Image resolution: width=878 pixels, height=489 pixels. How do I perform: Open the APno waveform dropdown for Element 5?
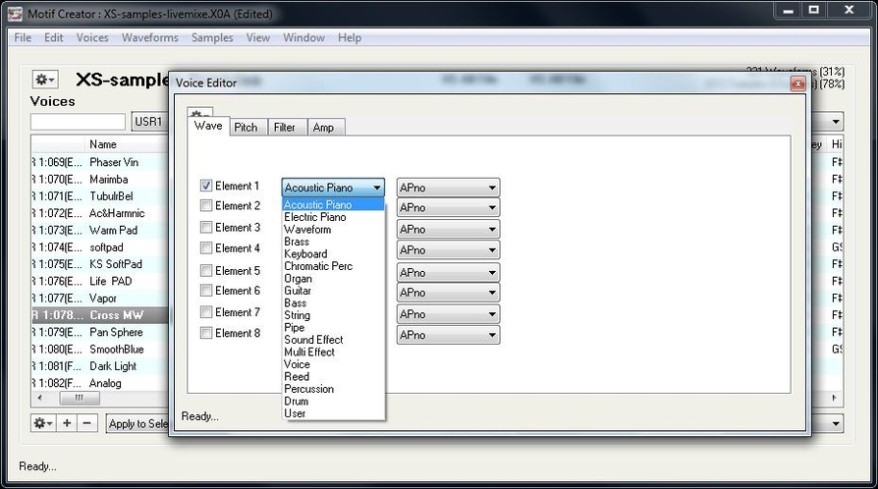point(448,273)
